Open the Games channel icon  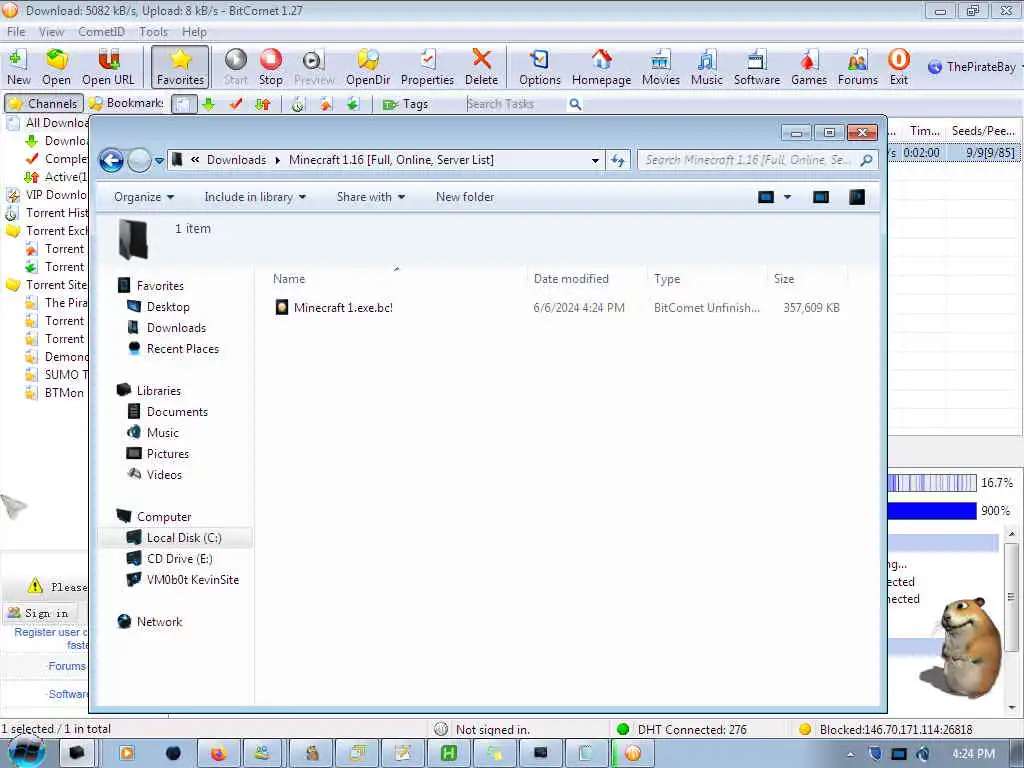tap(808, 67)
